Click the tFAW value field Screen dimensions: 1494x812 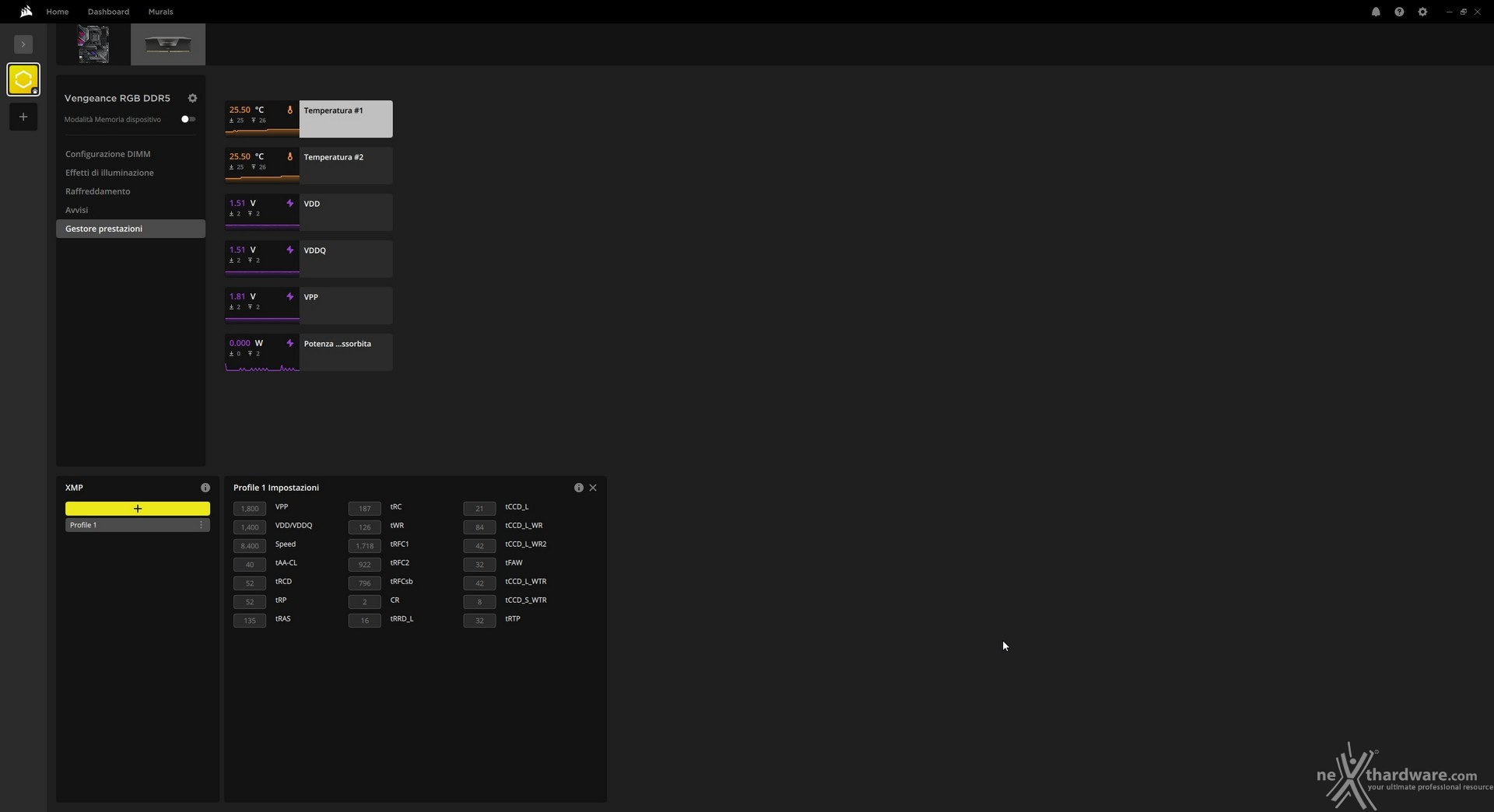point(479,565)
